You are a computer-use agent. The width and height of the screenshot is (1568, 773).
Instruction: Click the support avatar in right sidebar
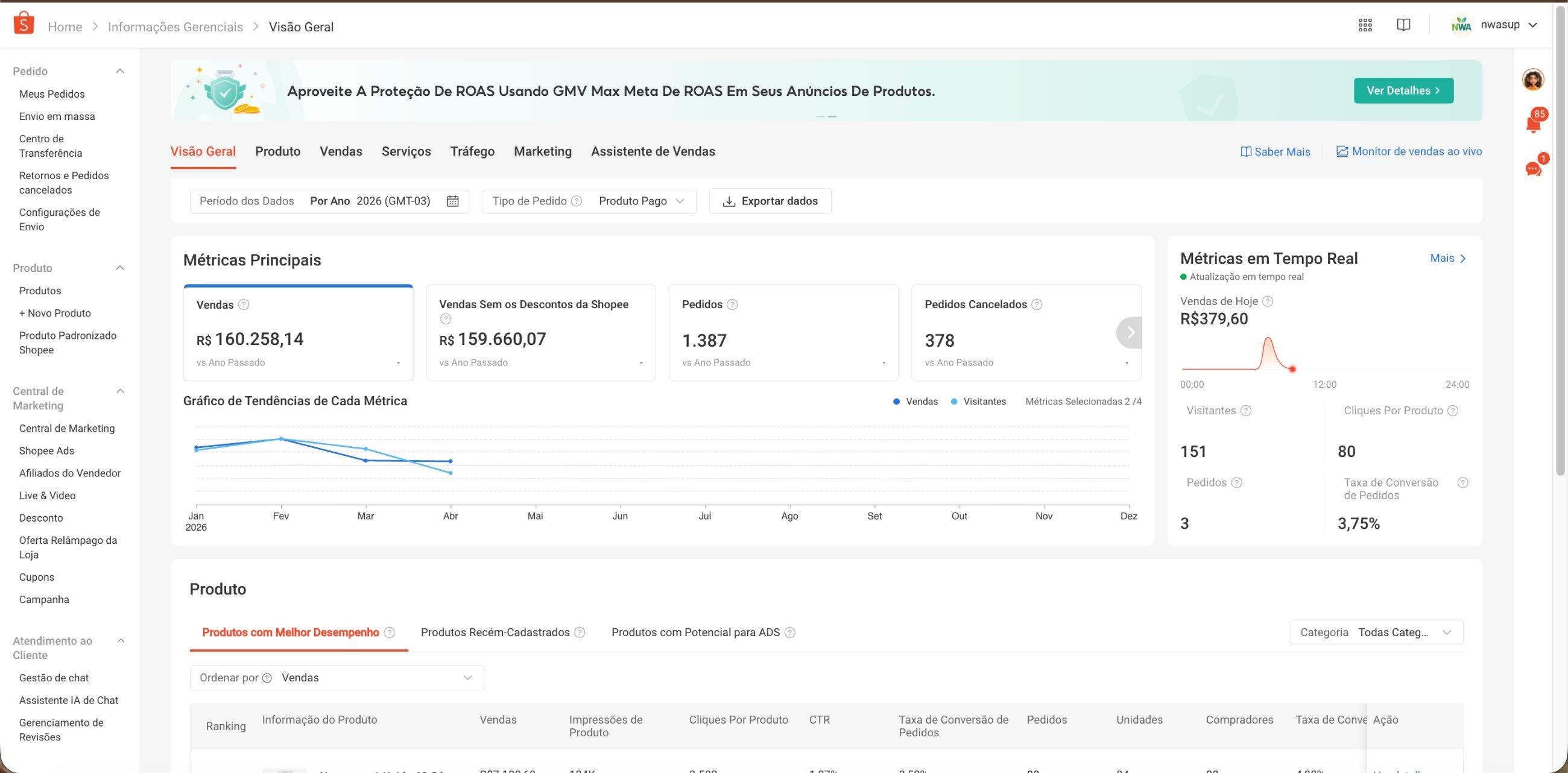tap(1532, 79)
